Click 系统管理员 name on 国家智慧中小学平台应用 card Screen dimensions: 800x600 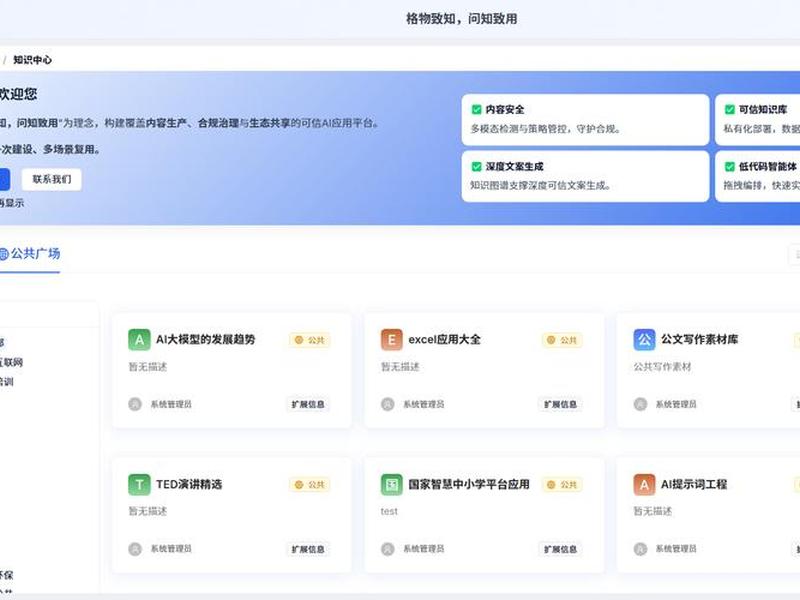[x=423, y=549]
